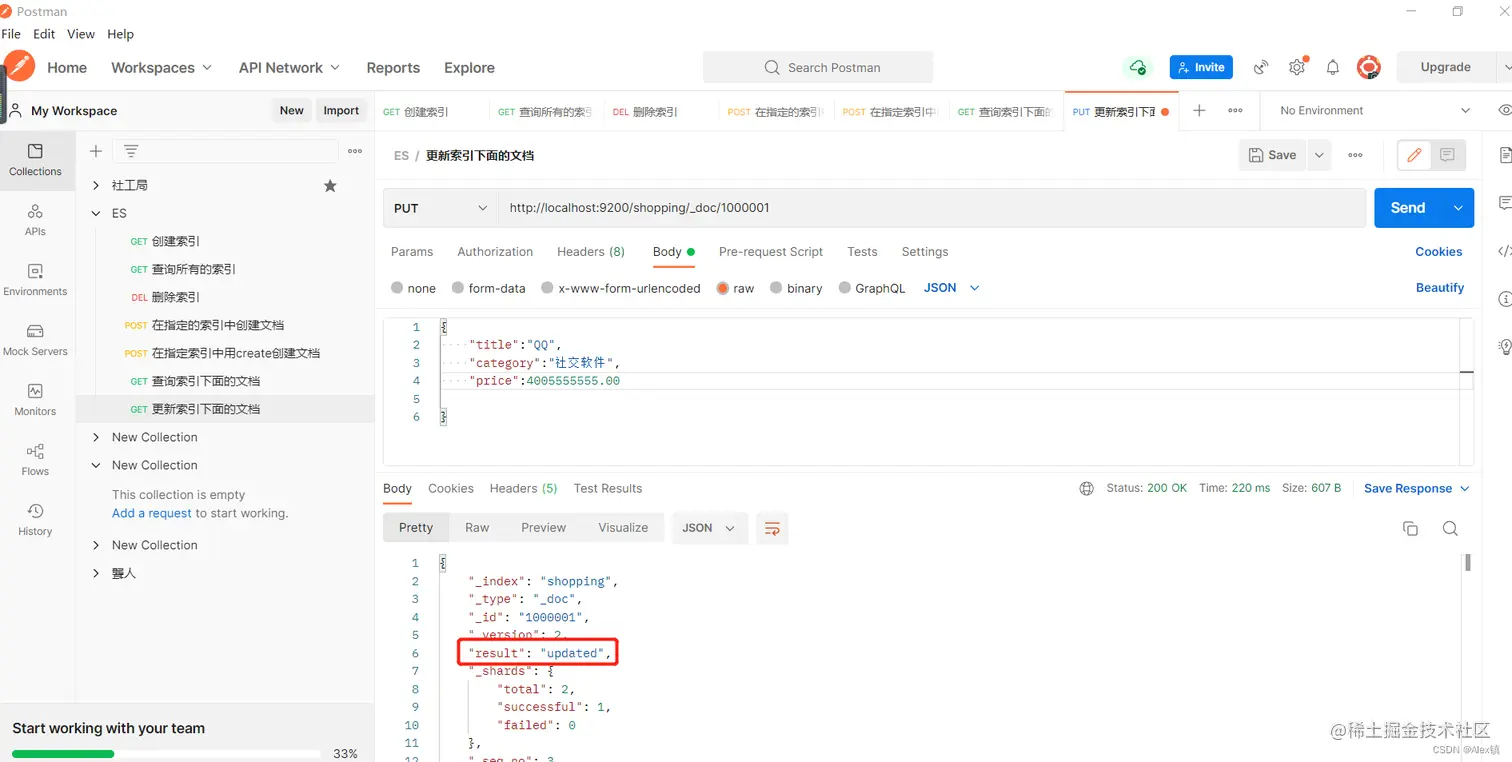Open request more options next to Save
The image size is (1512, 762).
click(1355, 155)
